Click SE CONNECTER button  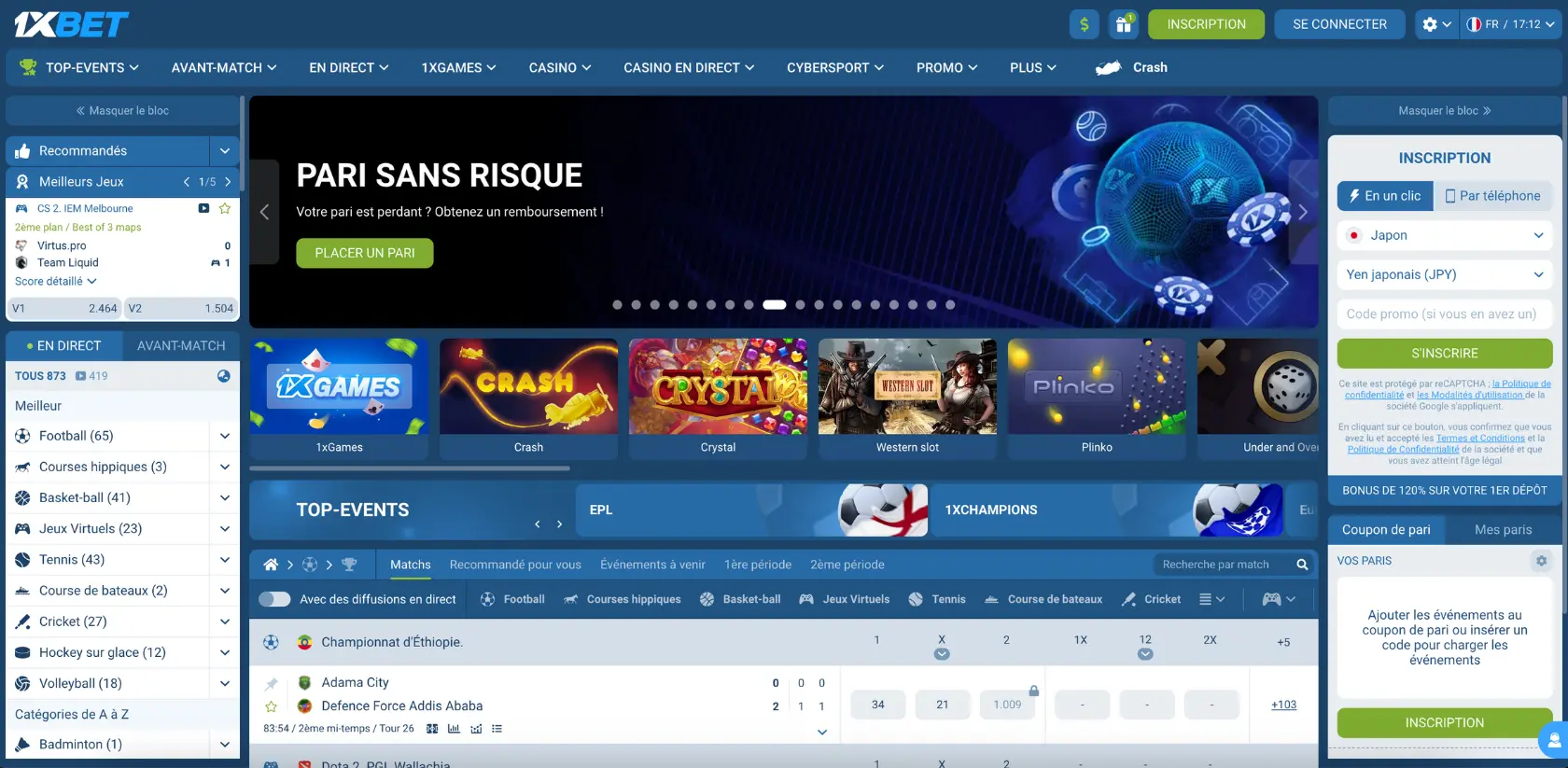pos(1339,24)
